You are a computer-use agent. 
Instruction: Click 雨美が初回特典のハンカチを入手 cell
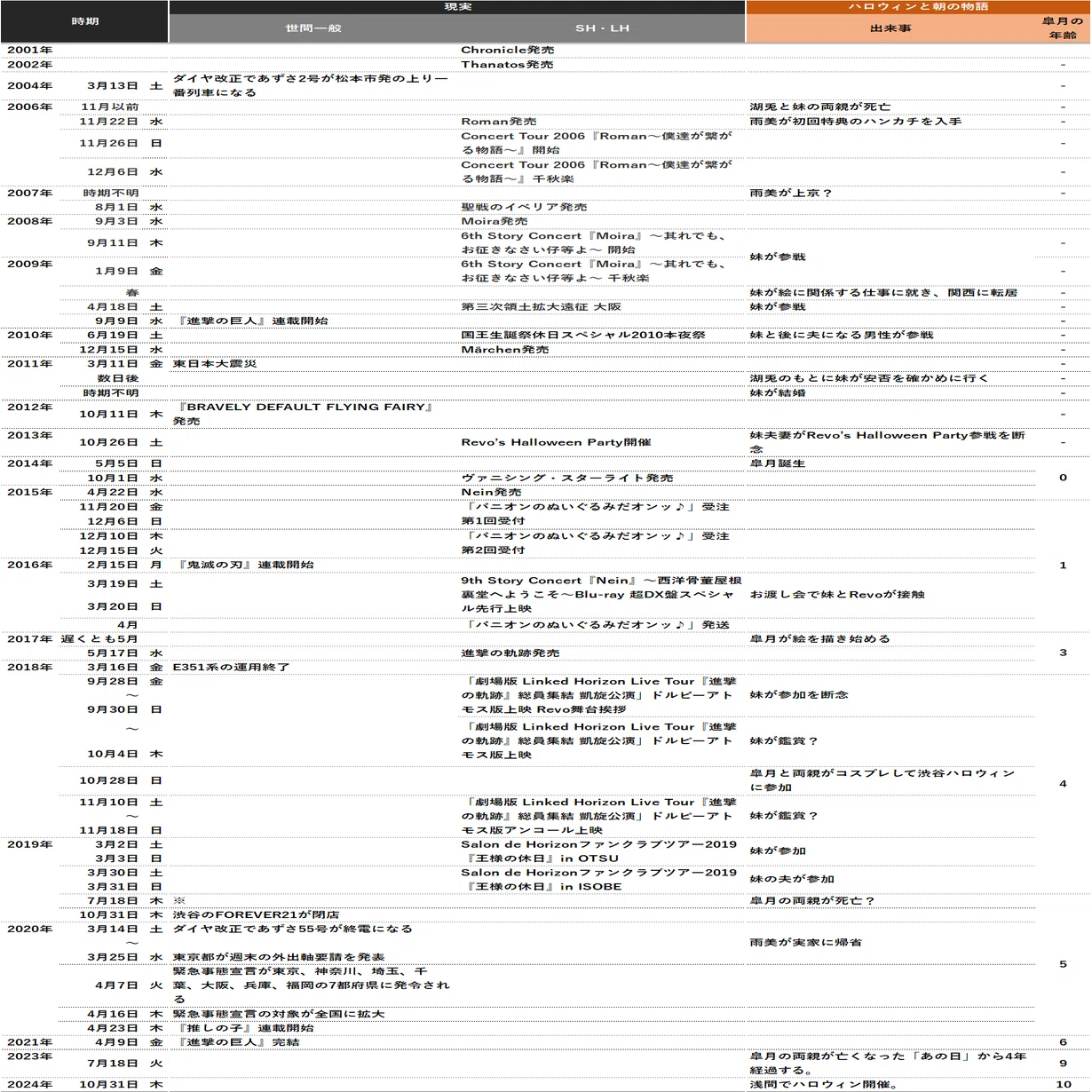click(856, 122)
